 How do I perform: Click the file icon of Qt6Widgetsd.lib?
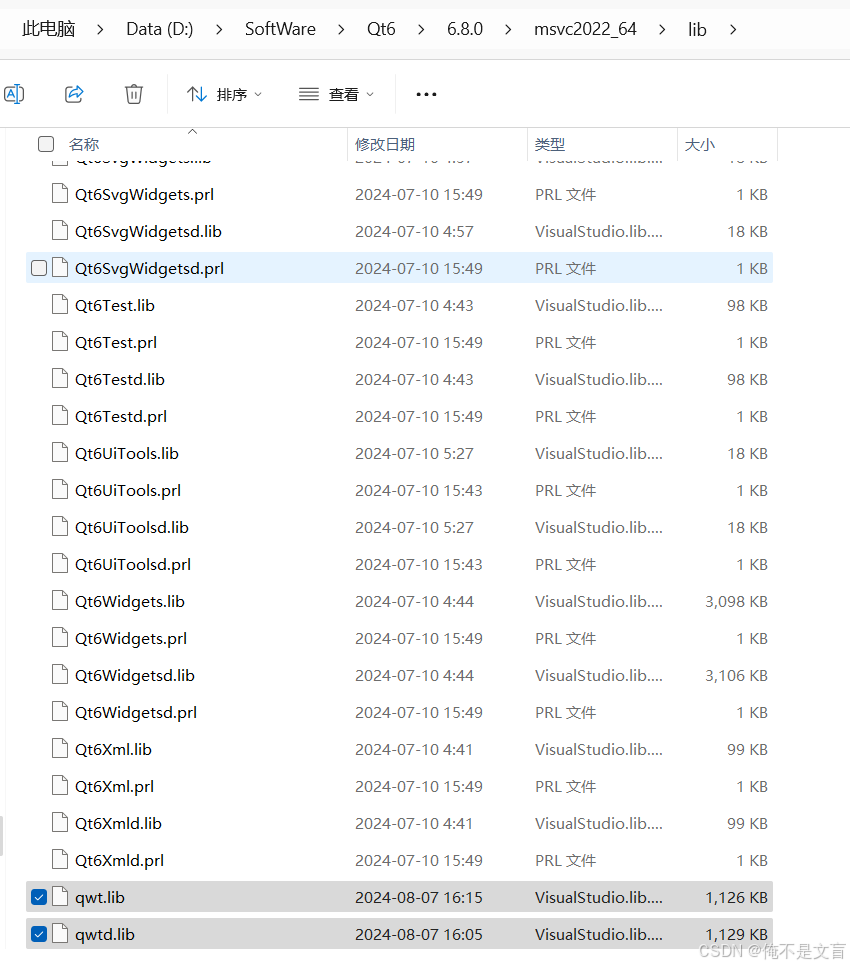point(60,675)
